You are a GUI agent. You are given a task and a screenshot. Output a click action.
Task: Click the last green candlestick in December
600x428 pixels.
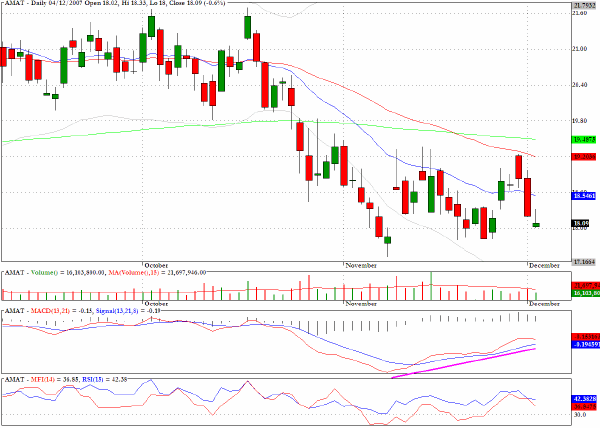click(536, 225)
